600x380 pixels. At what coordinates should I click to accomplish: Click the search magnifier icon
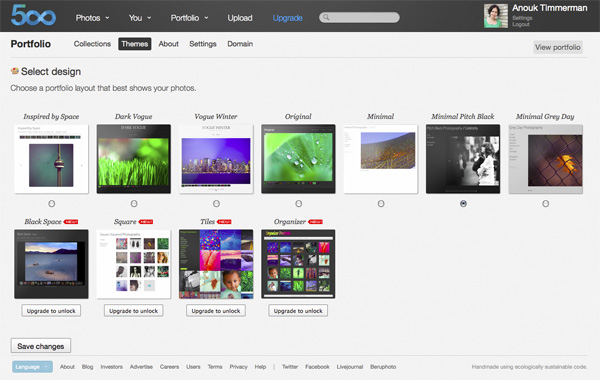pos(326,17)
